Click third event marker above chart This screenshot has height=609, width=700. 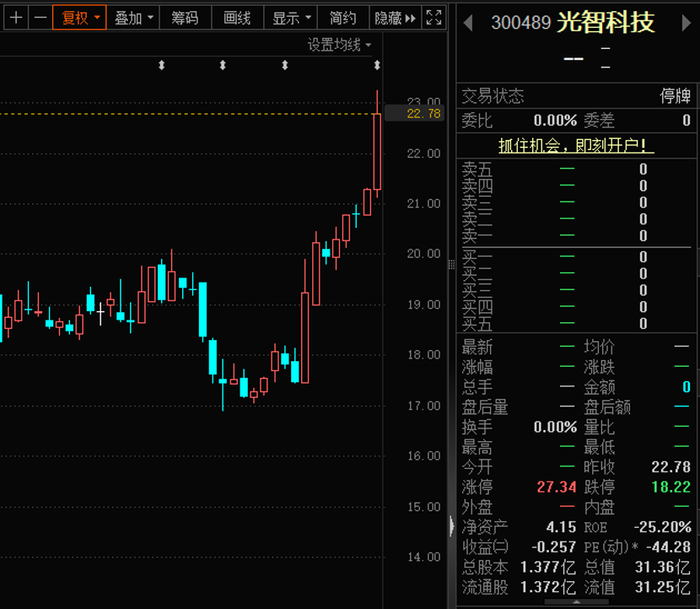tap(285, 65)
